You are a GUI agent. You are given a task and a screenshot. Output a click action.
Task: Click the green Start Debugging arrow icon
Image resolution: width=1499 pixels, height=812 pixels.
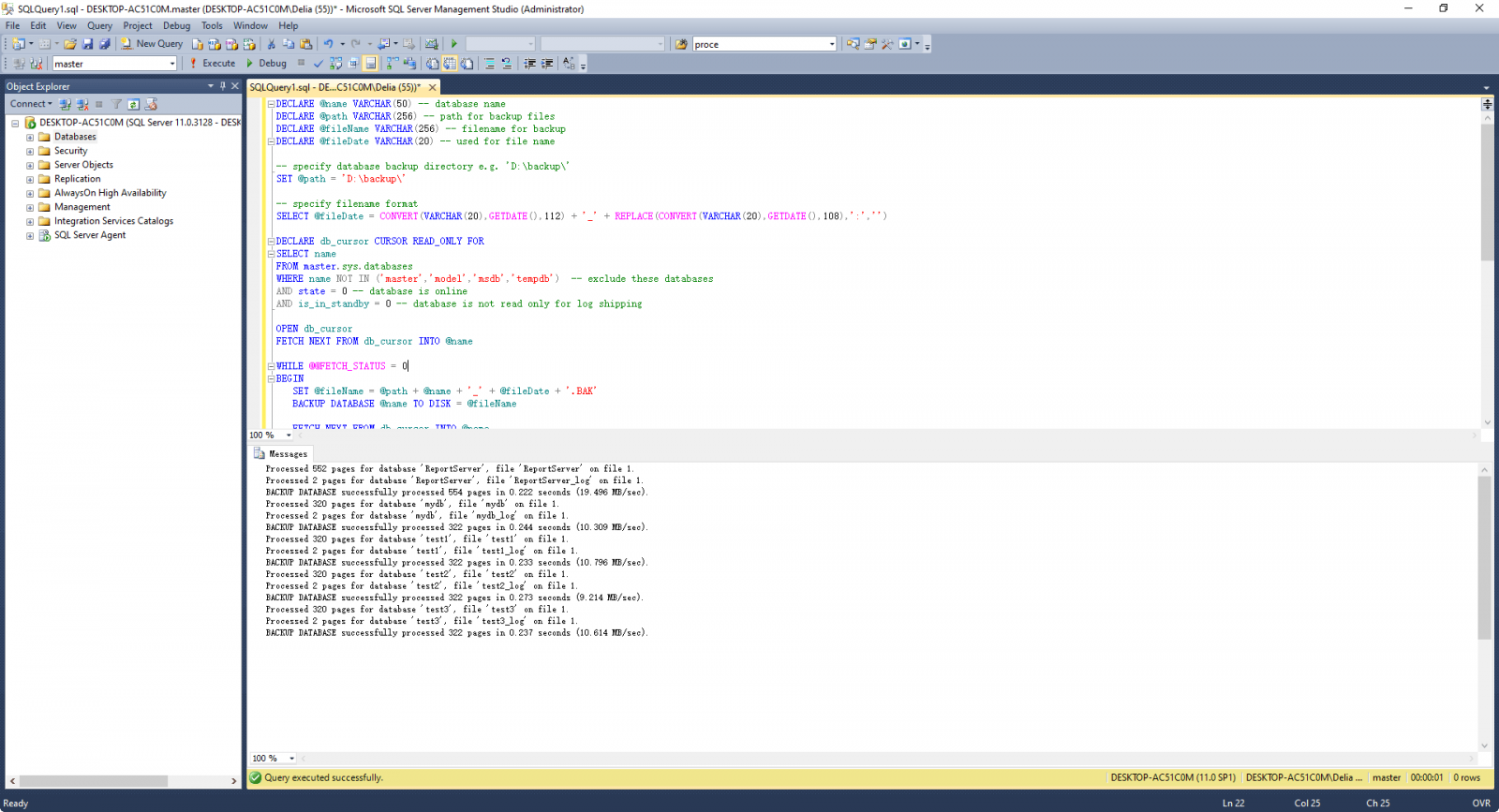(x=454, y=44)
